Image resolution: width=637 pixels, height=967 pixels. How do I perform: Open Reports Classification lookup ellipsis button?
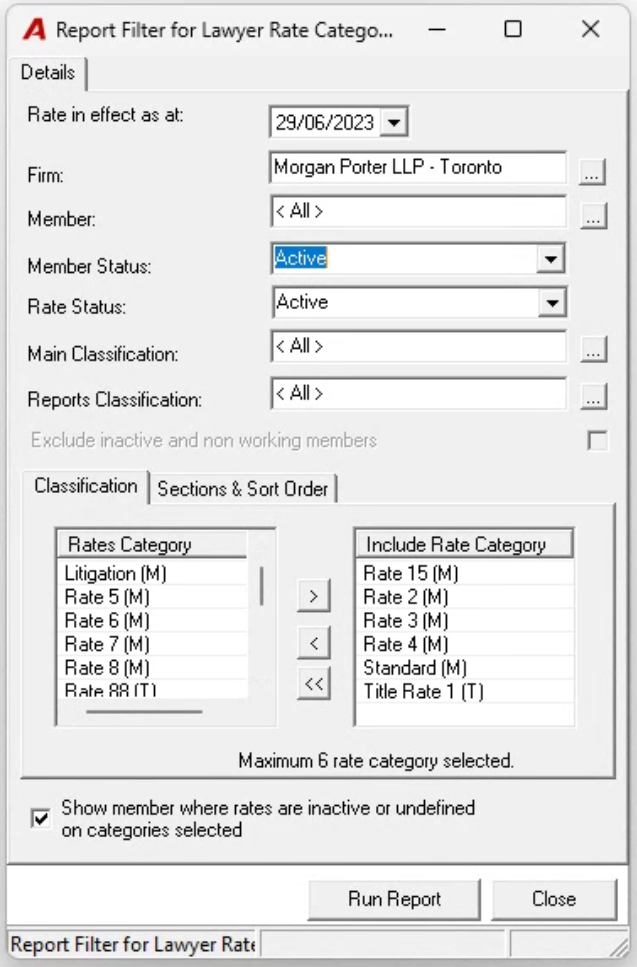(593, 397)
